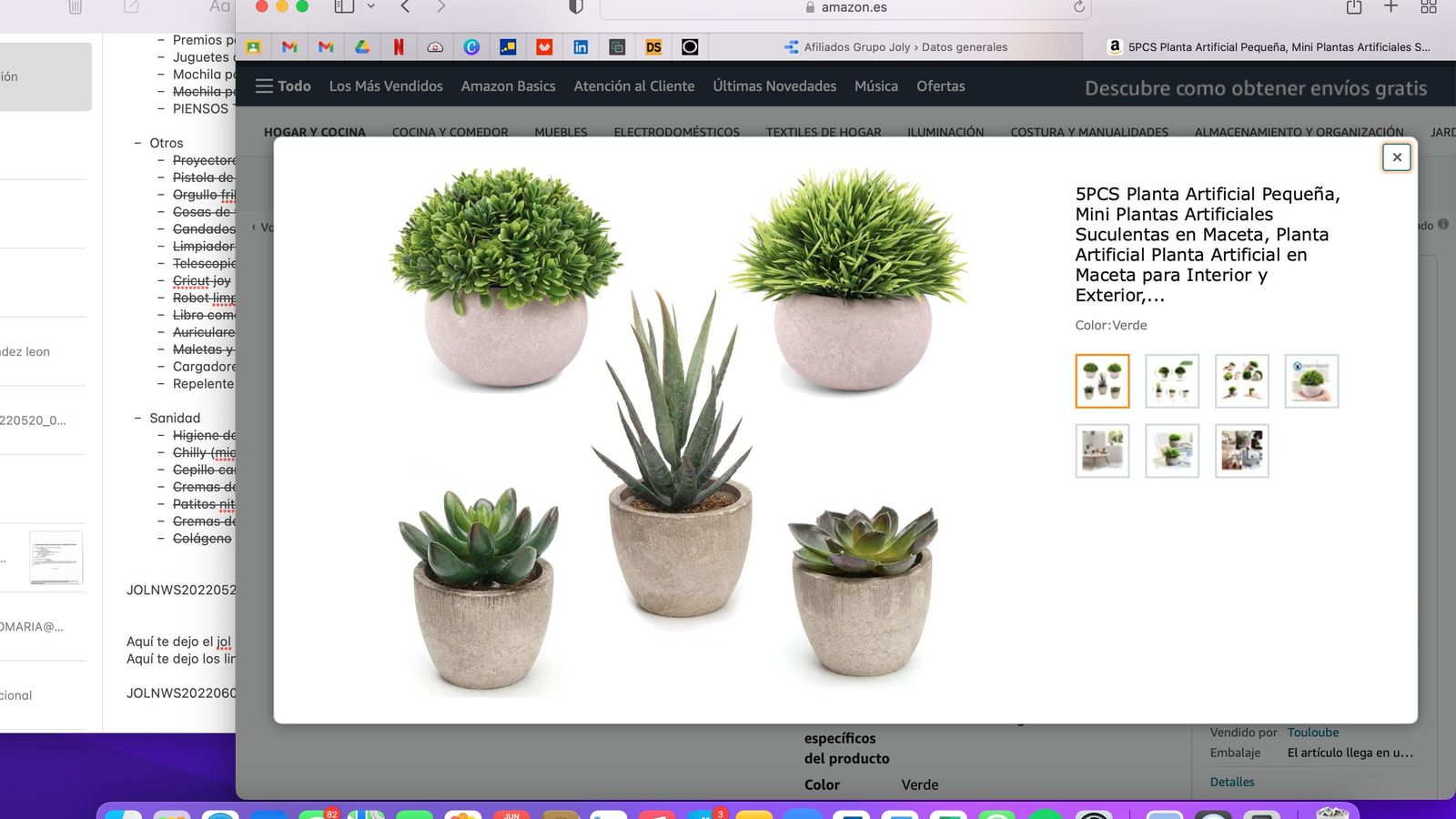Open the chevron dropdown next to the sidebar button
This screenshot has height=819, width=1456.
pos(370,7)
